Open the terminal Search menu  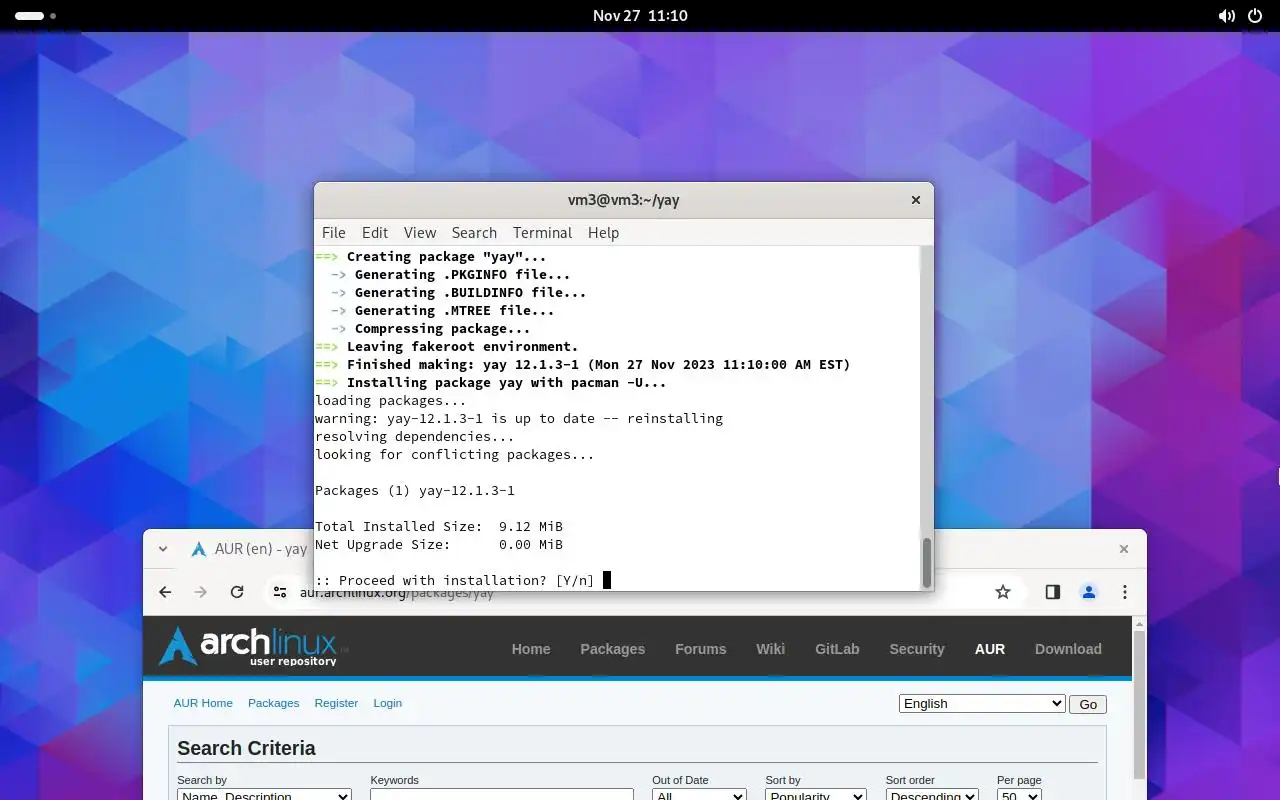[x=474, y=232]
